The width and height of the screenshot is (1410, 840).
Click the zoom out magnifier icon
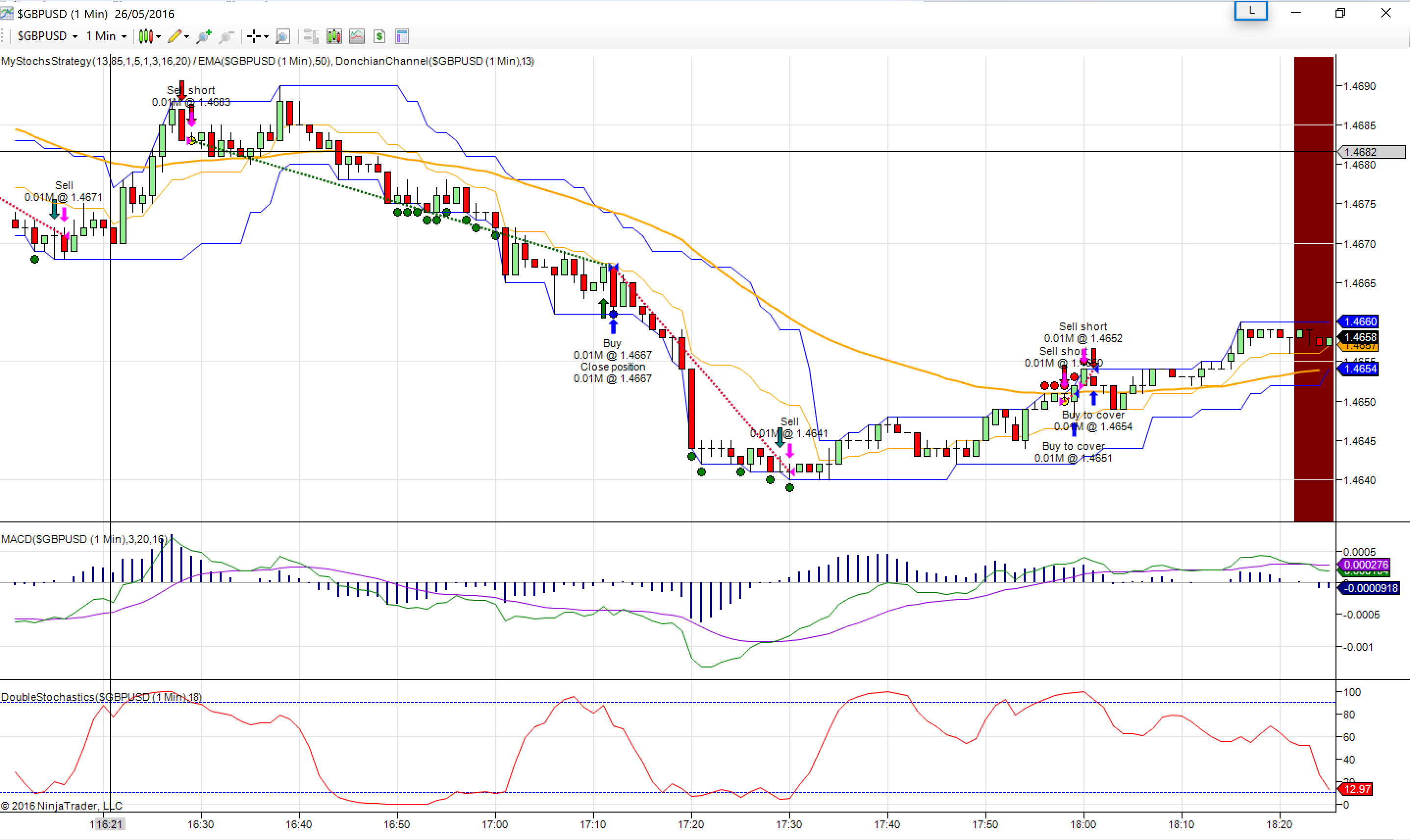coord(227,37)
